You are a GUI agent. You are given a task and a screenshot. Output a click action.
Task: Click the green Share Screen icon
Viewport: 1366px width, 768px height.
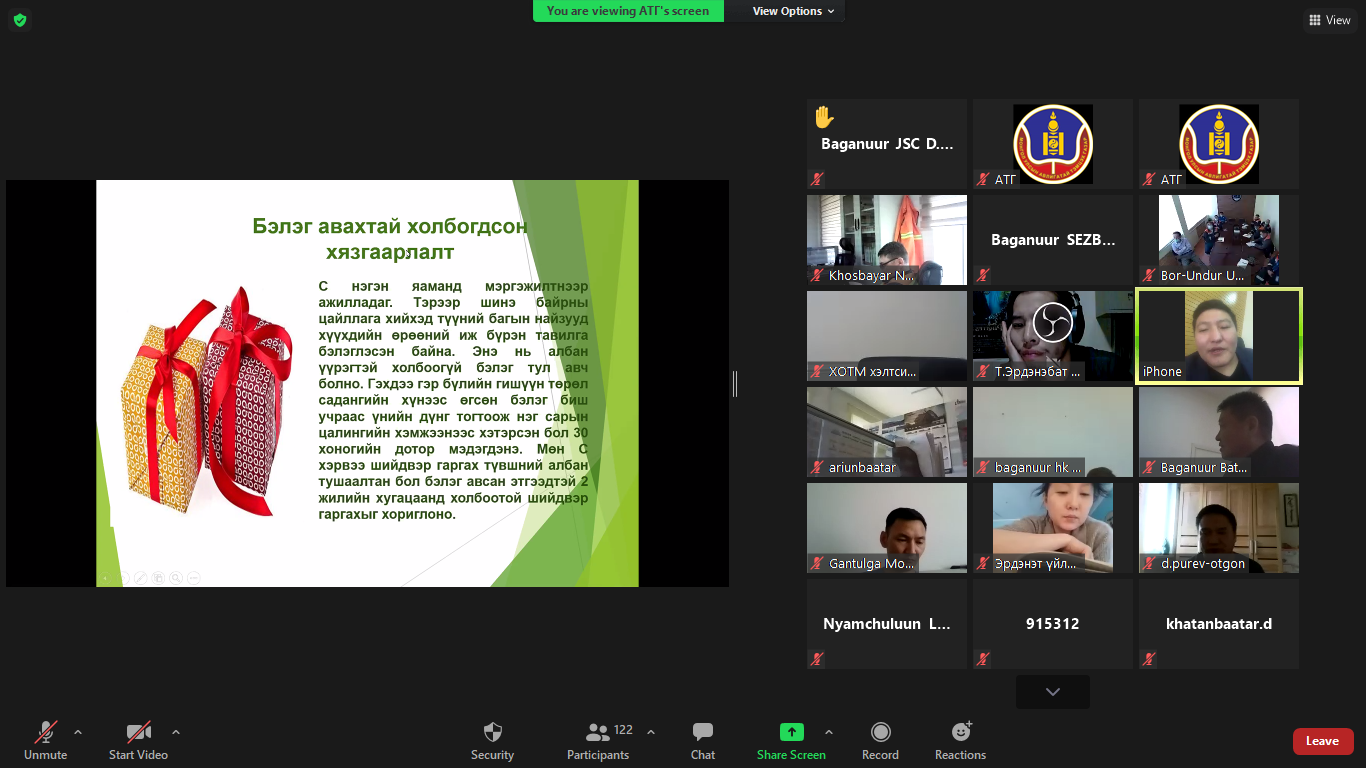click(x=791, y=732)
